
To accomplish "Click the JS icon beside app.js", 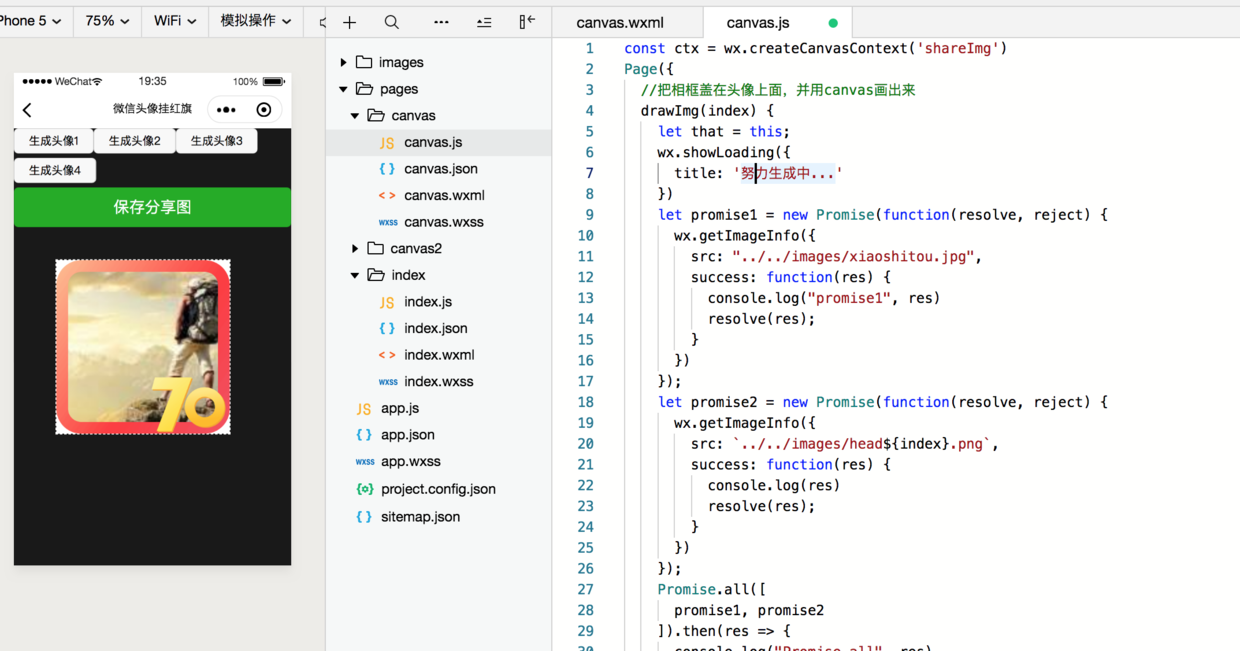I will pos(364,409).
